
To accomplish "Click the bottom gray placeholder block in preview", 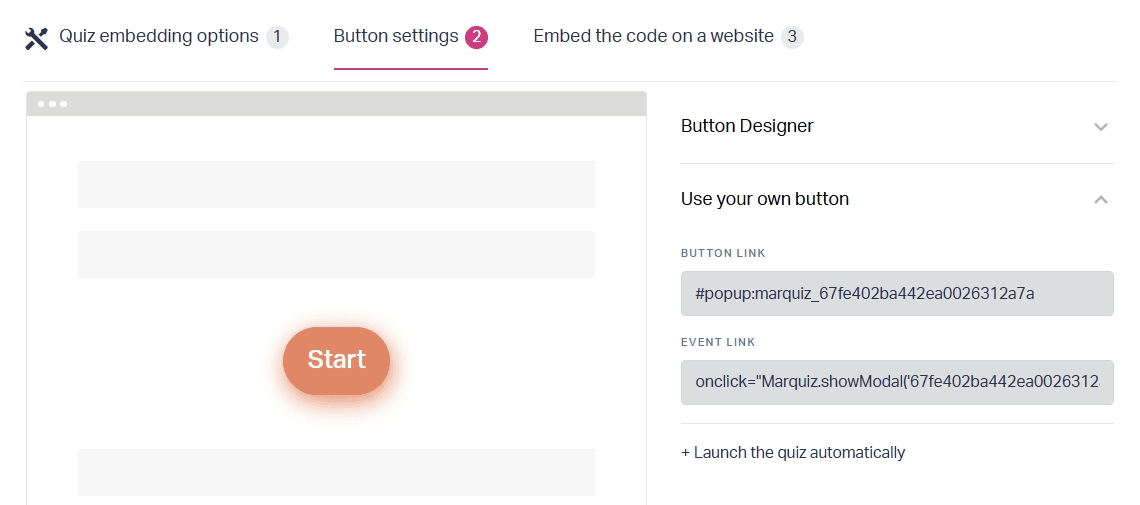I will click(x=337, y=472).
